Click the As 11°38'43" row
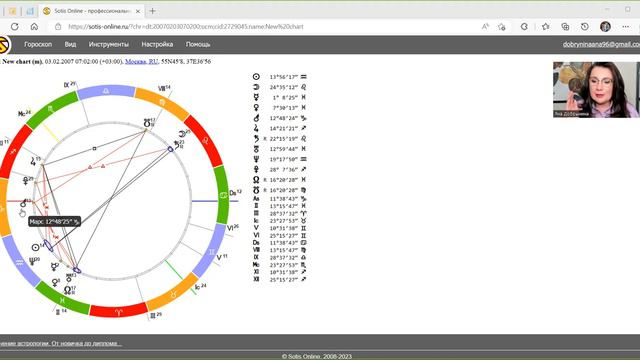The image size is (640, 360). (x=280, y=199)
